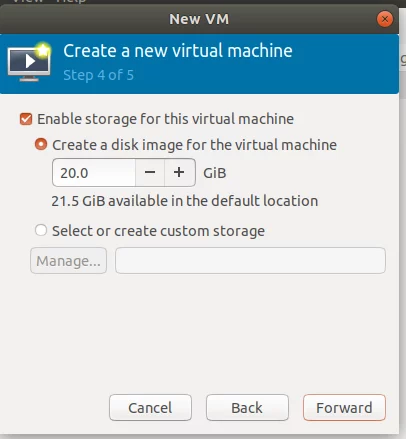Click the virtual machine monitor icon in header
This screenshot has height=439, width=406.
point(29,62)
